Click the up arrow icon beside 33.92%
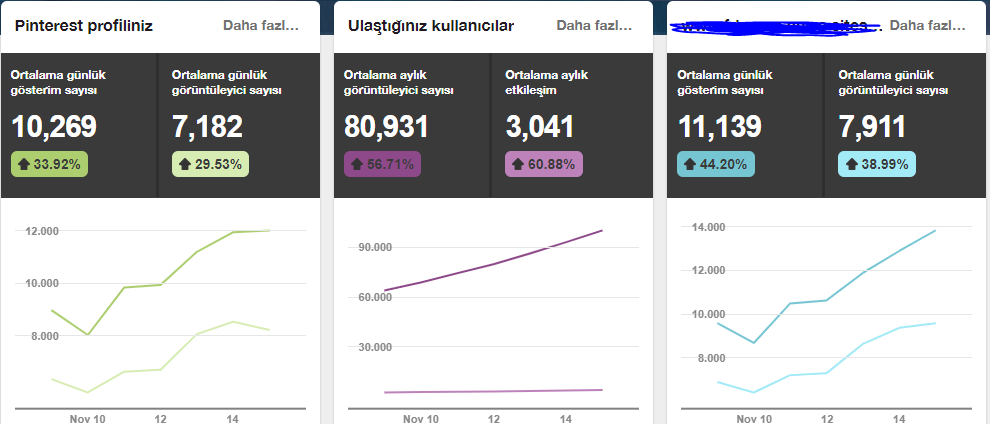This screenshot has height=424, width=990. point(24,165)
